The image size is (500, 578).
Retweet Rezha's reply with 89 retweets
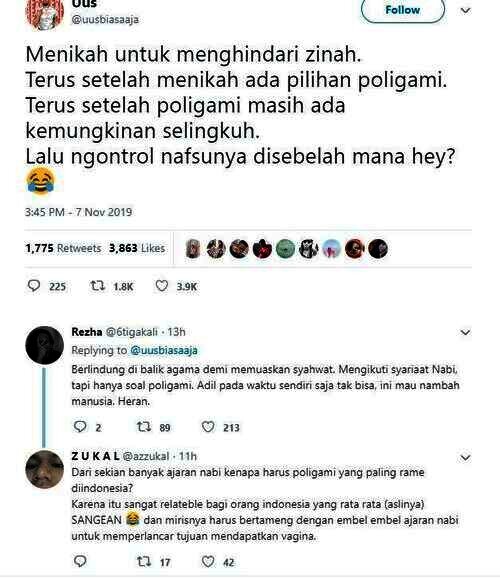click(x=144, y=427)
